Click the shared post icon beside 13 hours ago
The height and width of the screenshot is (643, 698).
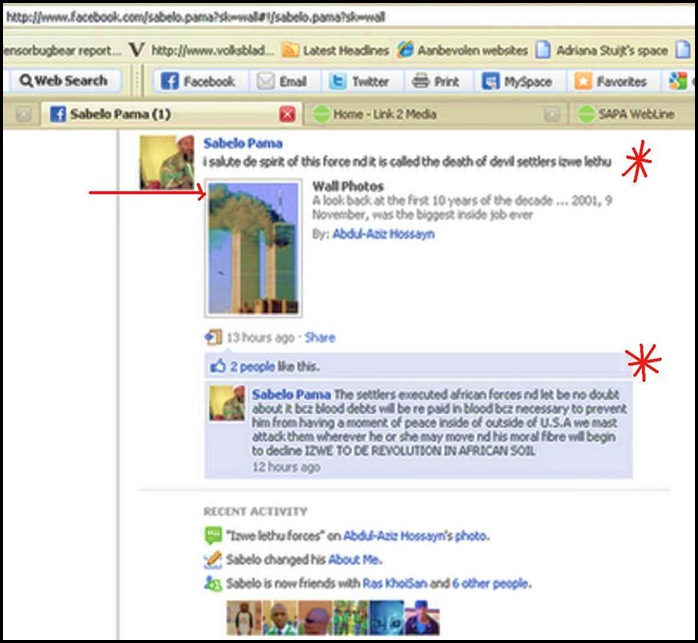(x=213, y=337)
